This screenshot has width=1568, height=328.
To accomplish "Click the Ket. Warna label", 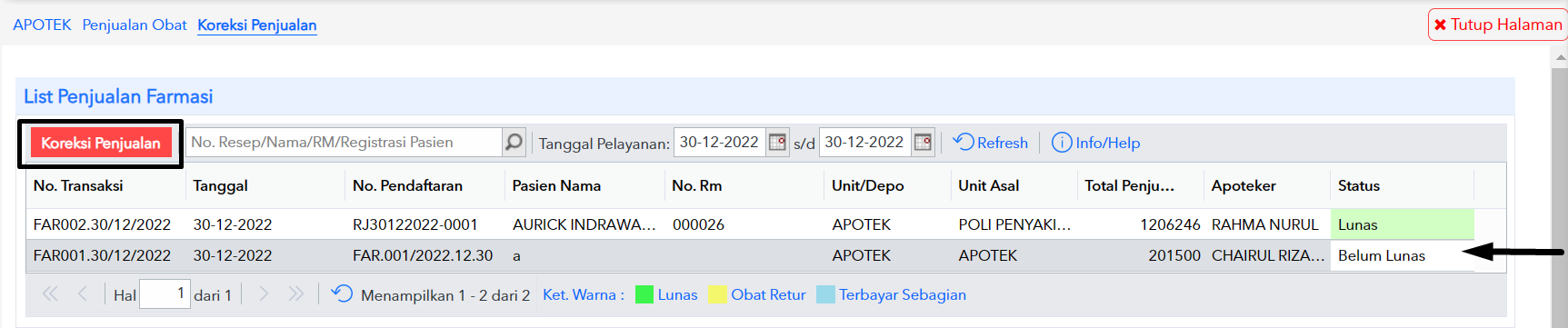I will click(x=583, y=294).
